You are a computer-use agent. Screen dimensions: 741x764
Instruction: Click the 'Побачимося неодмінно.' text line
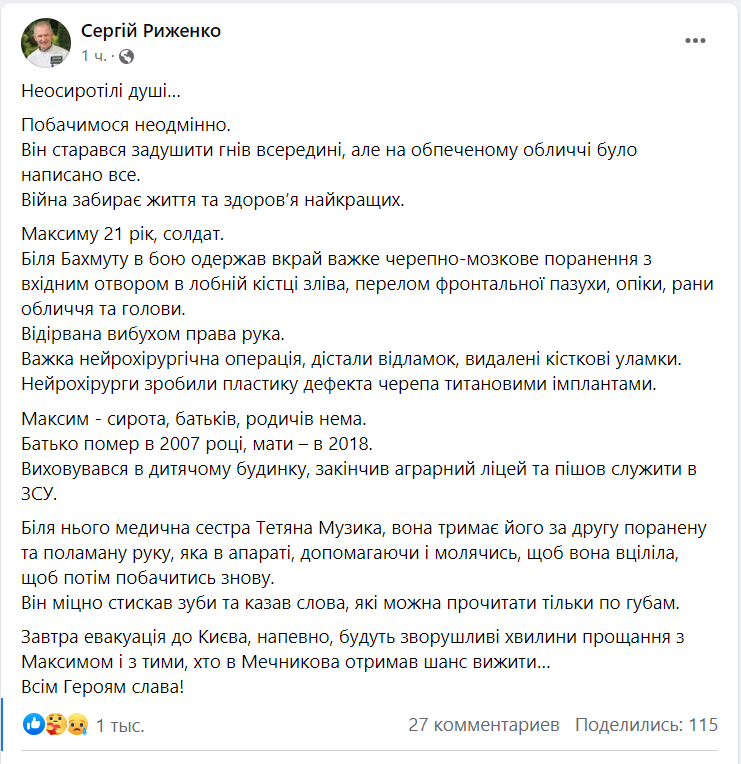pos(126,126)
